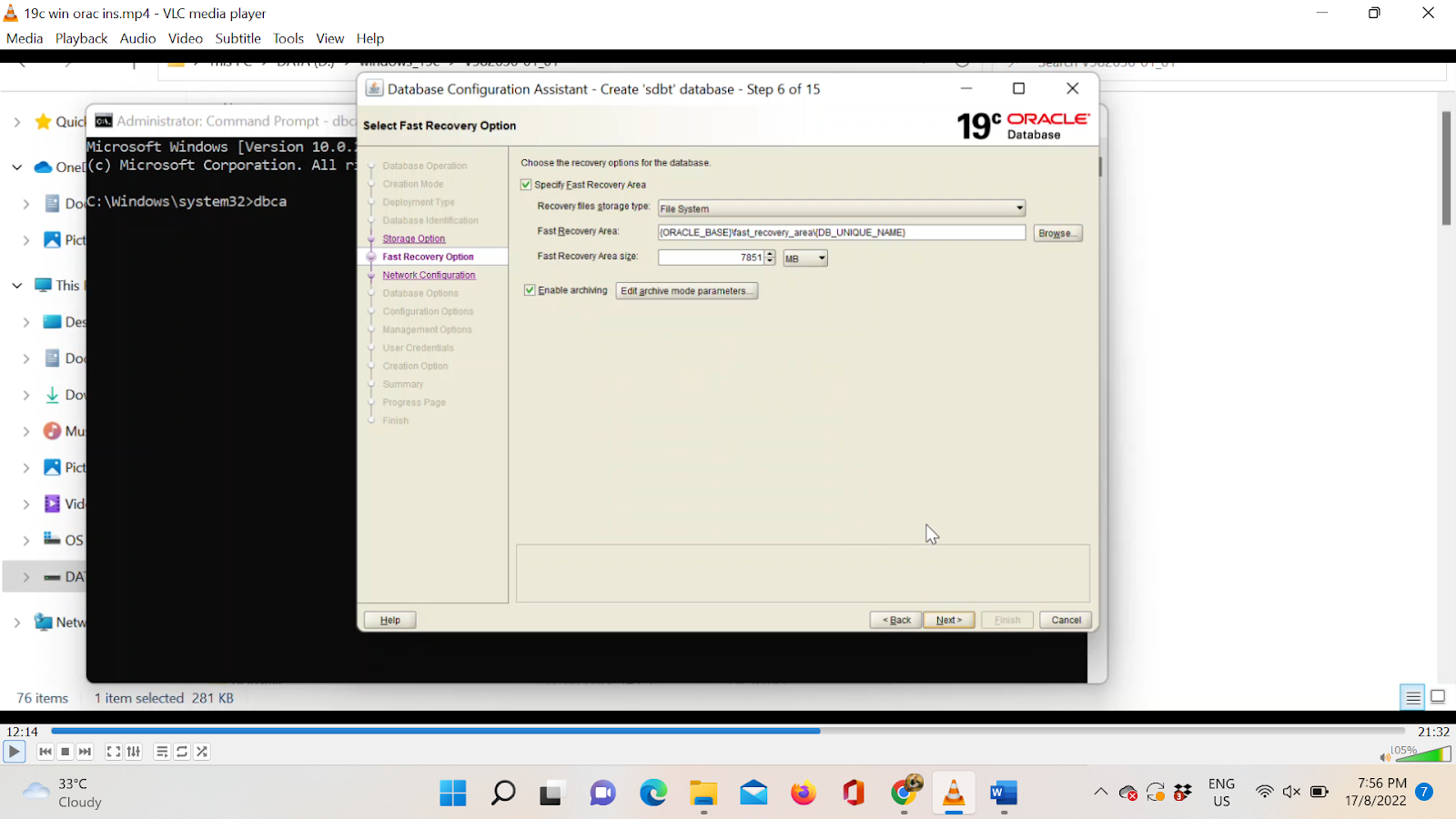This screenshot has height=819, width=1456.
Task: Skip to next media in VLC
Action: (x=85, y=752)
